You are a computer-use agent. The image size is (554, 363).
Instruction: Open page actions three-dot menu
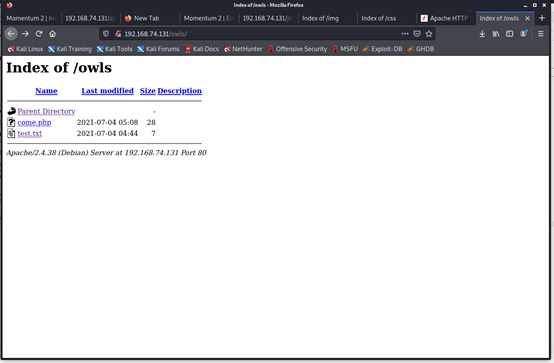(405, 34)
